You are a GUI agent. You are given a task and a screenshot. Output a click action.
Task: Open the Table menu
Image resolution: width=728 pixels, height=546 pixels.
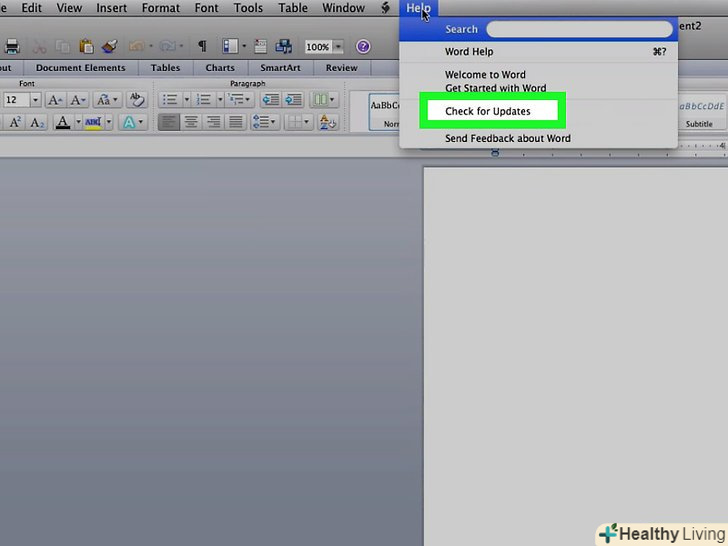(x=293, y=8)
